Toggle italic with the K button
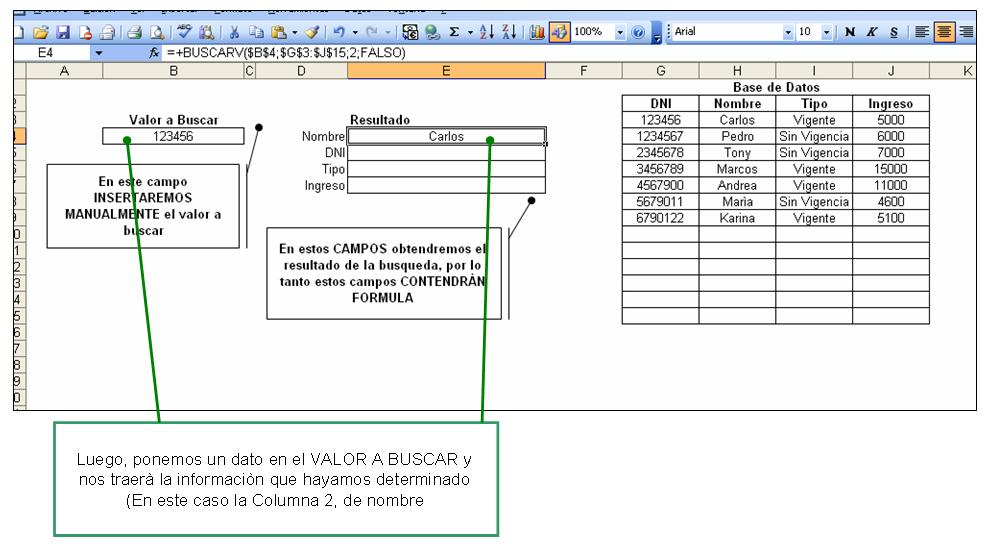 (x=872, y=32)
